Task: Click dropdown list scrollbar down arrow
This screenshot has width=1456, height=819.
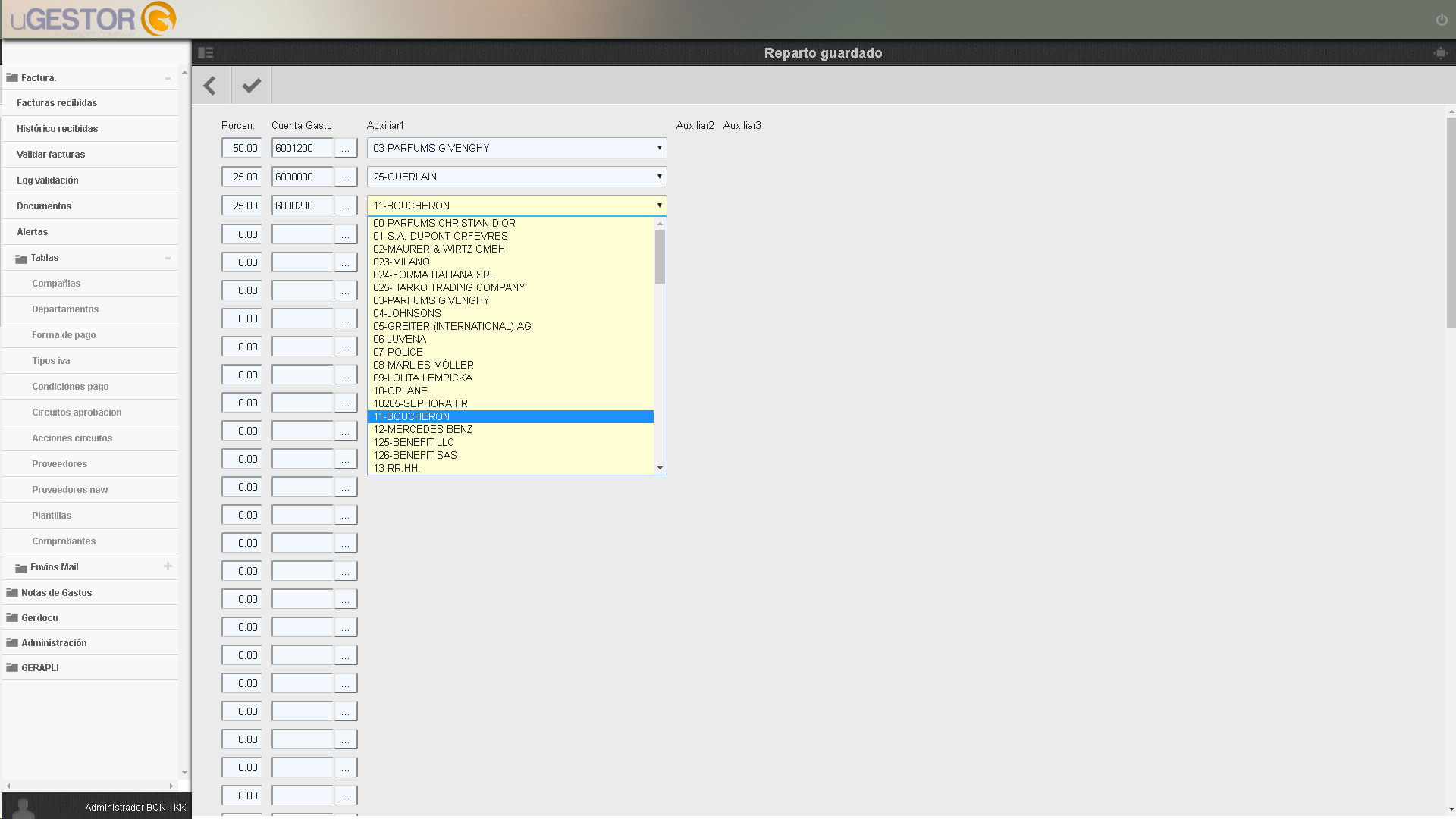Action: click(660, 468)
